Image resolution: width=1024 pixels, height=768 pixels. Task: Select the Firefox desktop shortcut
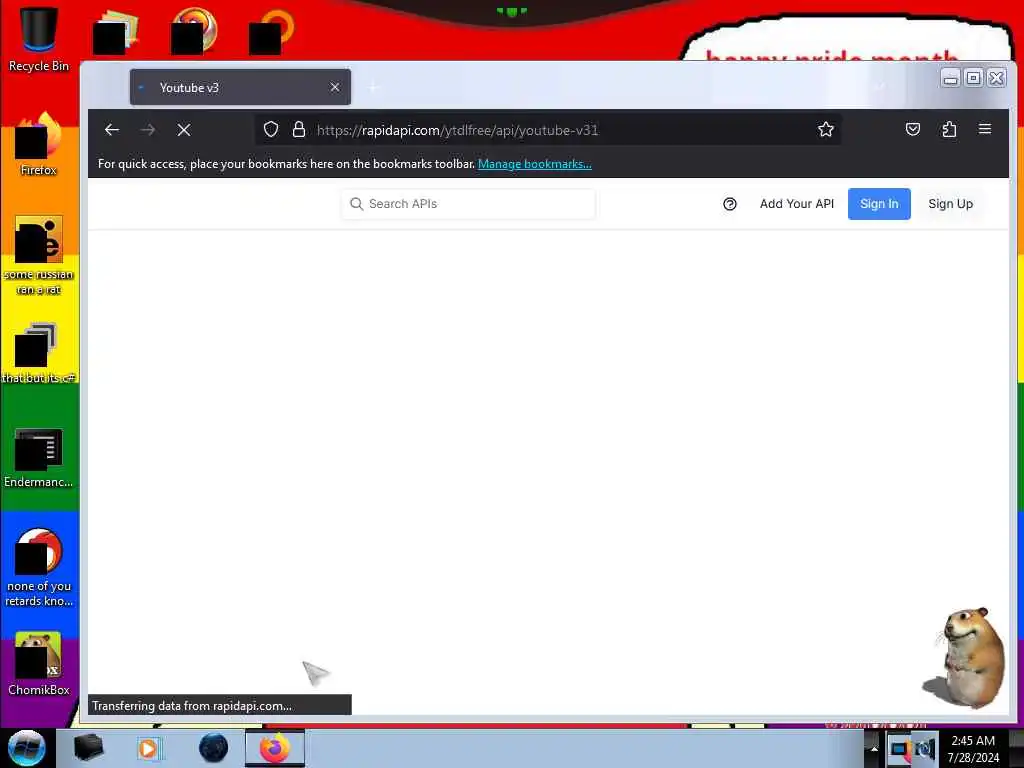pyautogui.click(x=39, y=144)
